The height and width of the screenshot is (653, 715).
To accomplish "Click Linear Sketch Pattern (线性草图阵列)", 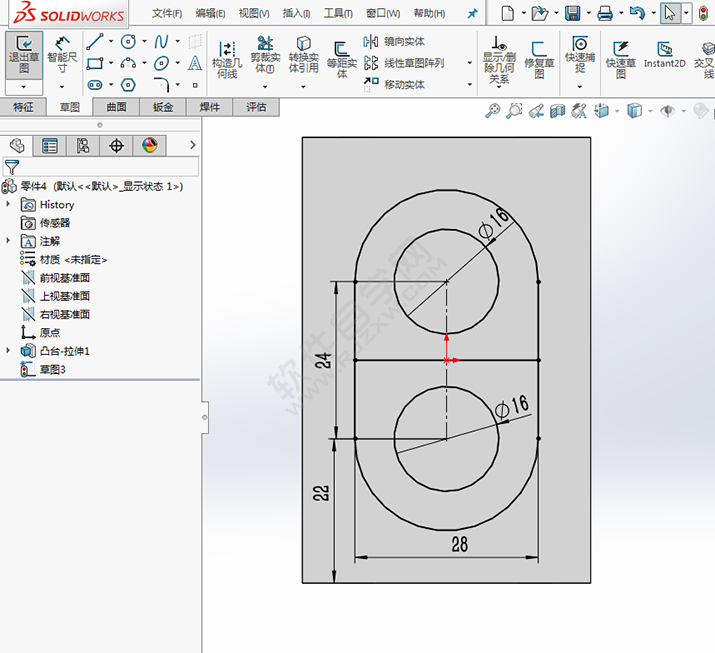I will coord(404,63).
